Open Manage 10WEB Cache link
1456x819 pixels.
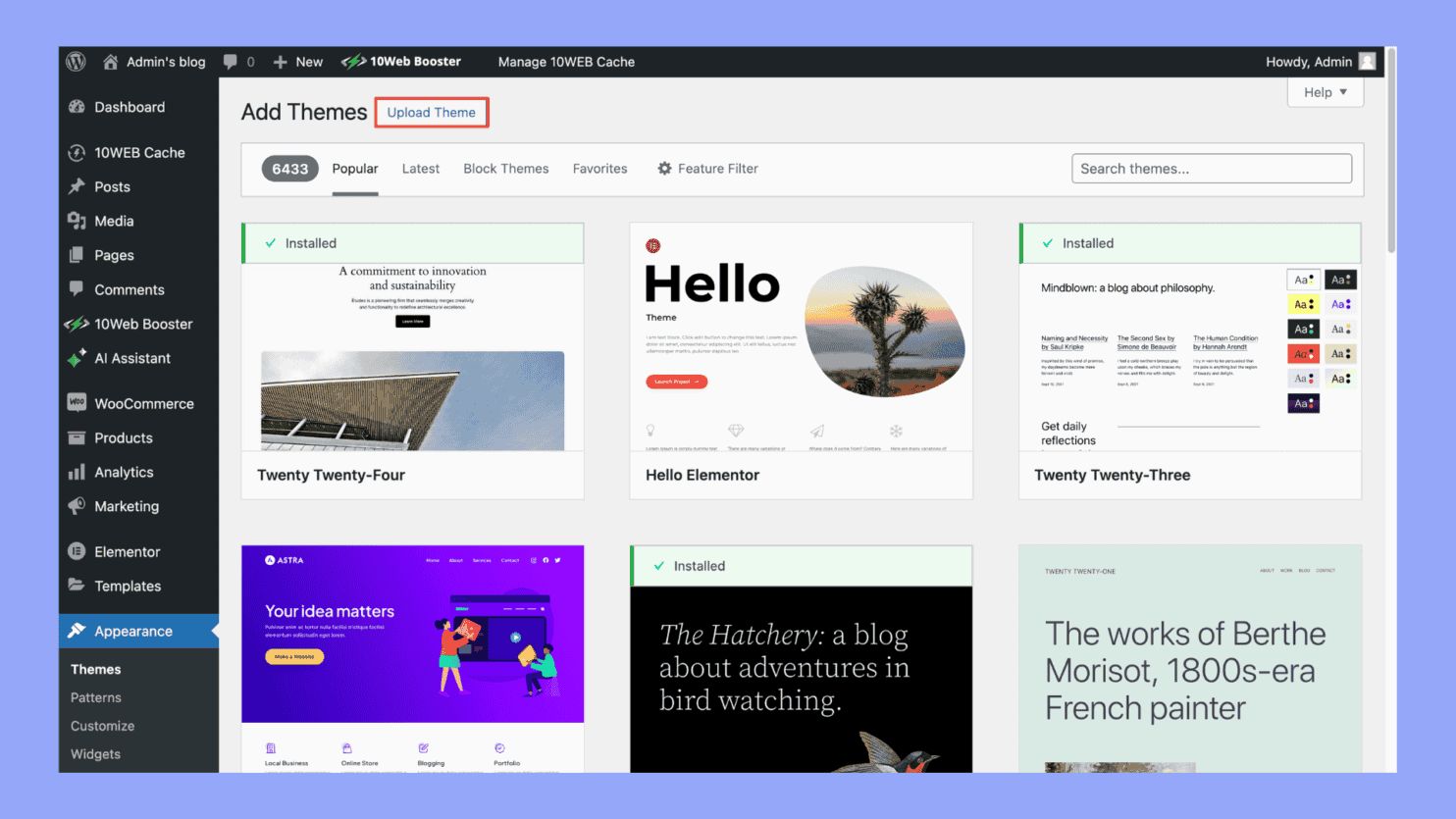[x=566, y=62]
